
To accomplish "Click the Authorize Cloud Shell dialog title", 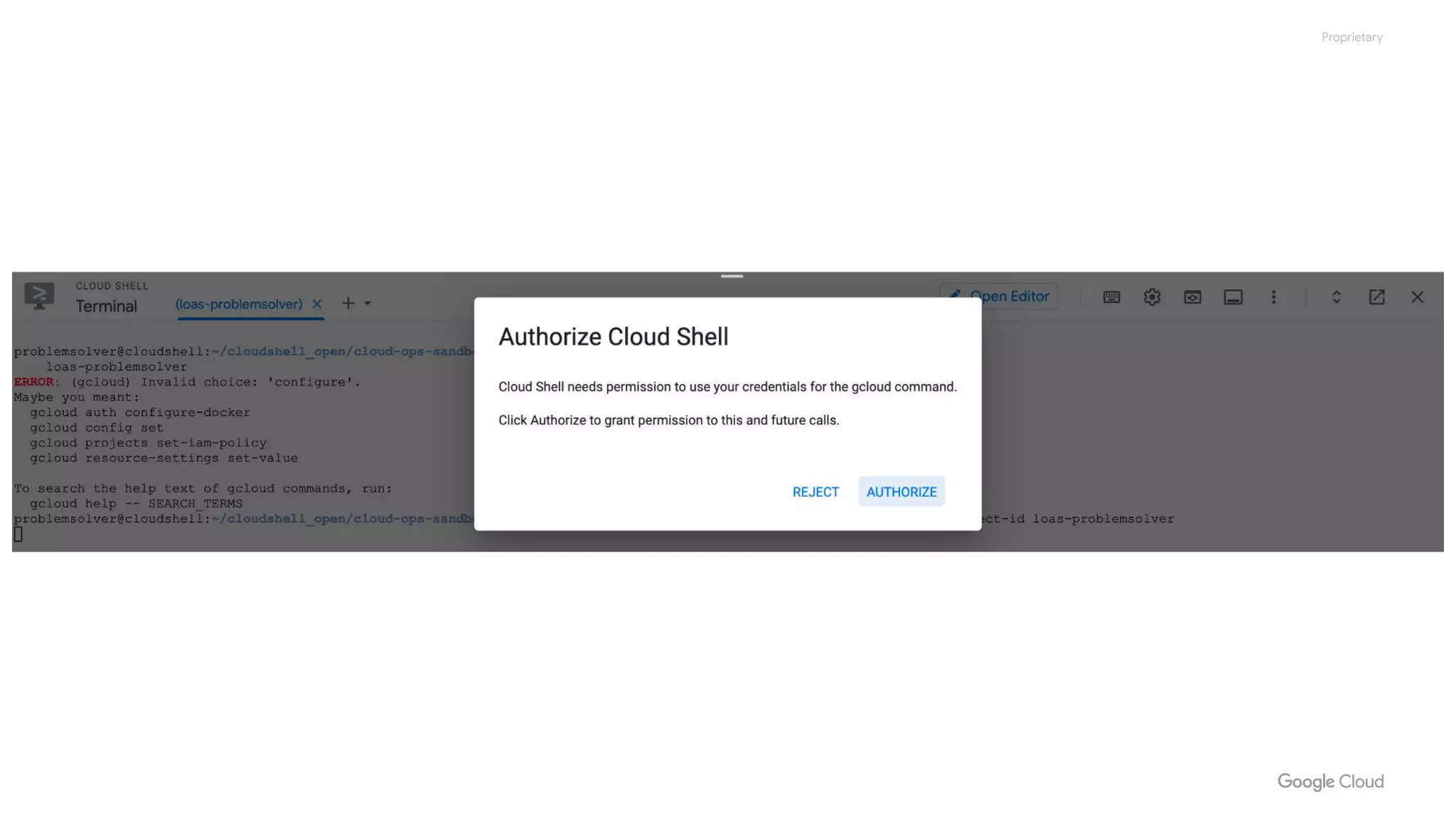I will (614, 337).
